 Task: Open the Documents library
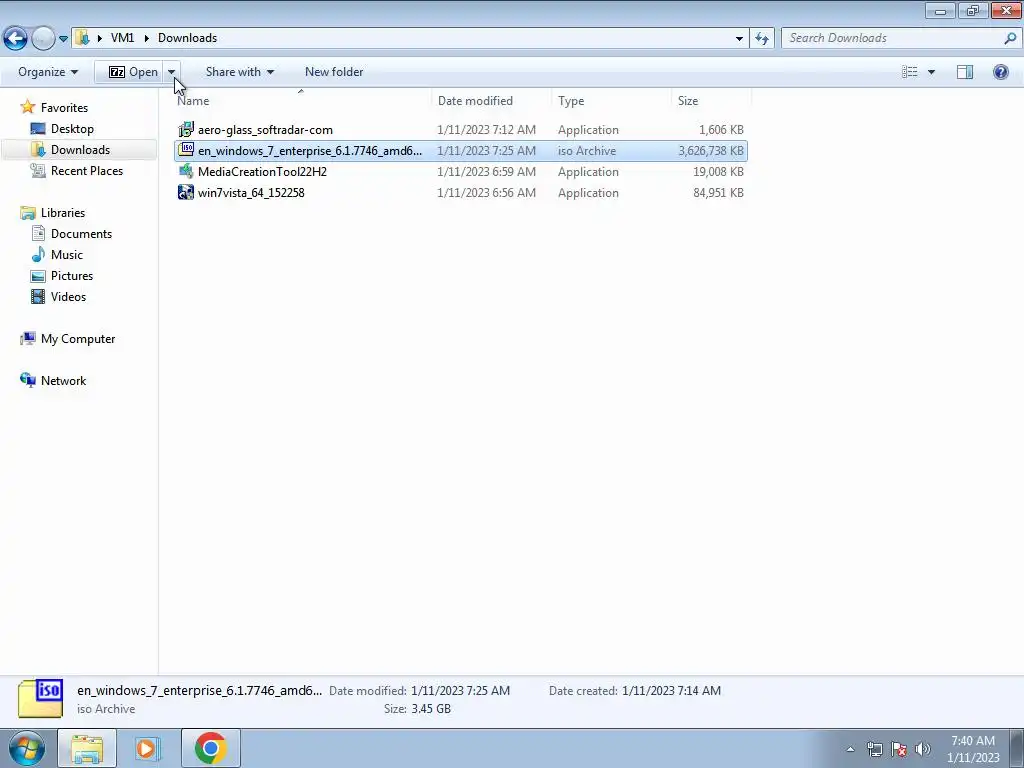[81, 233]
